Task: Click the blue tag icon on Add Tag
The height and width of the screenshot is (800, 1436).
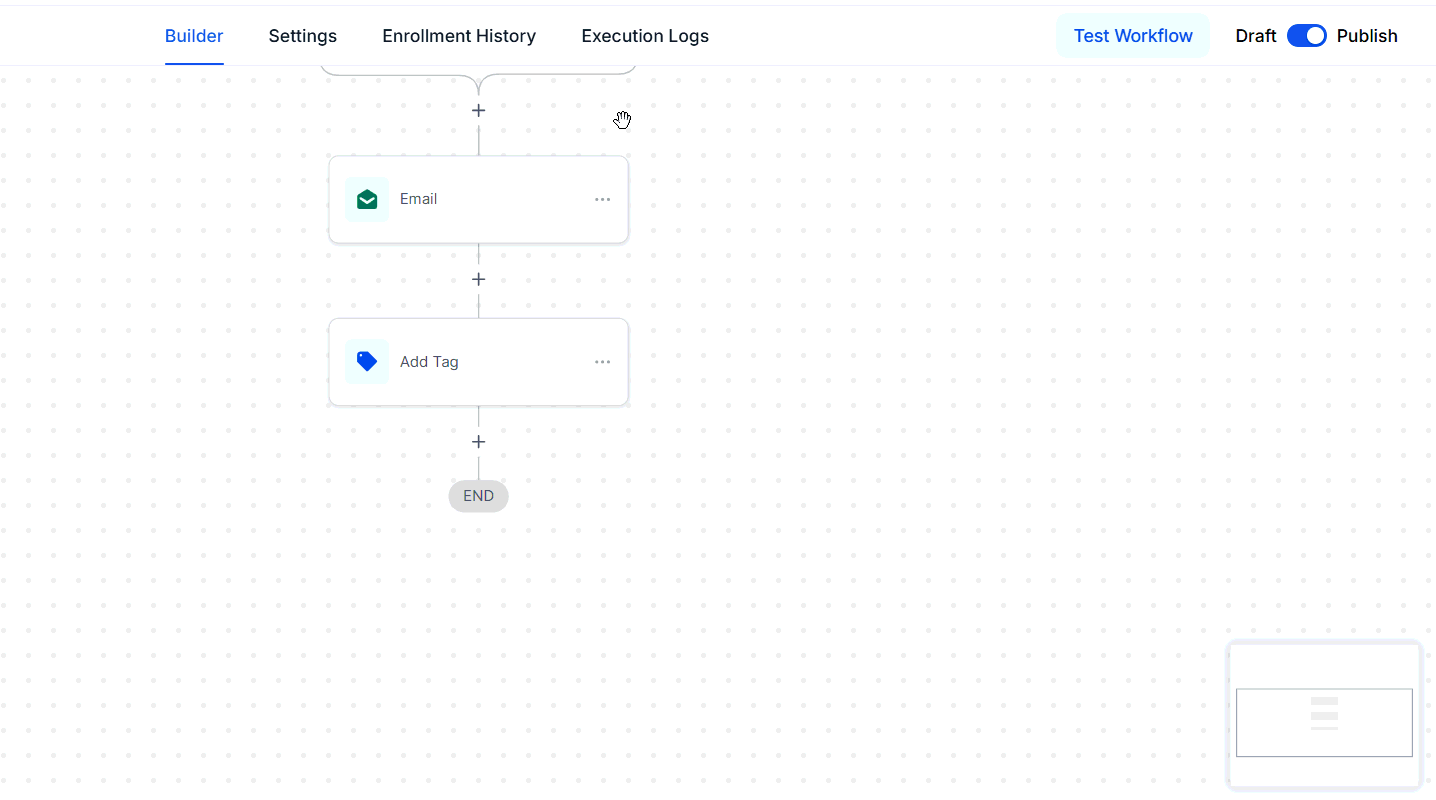Action: (x=367, y=362)
